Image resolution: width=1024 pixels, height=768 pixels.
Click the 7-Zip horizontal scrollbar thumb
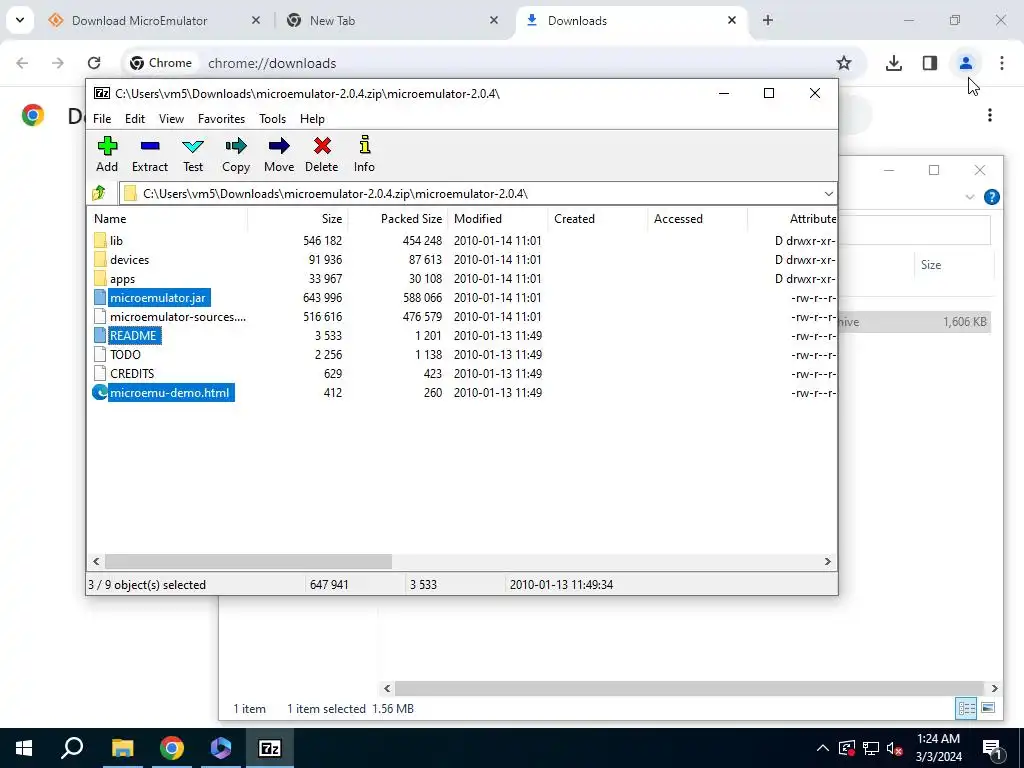point(248,562)
